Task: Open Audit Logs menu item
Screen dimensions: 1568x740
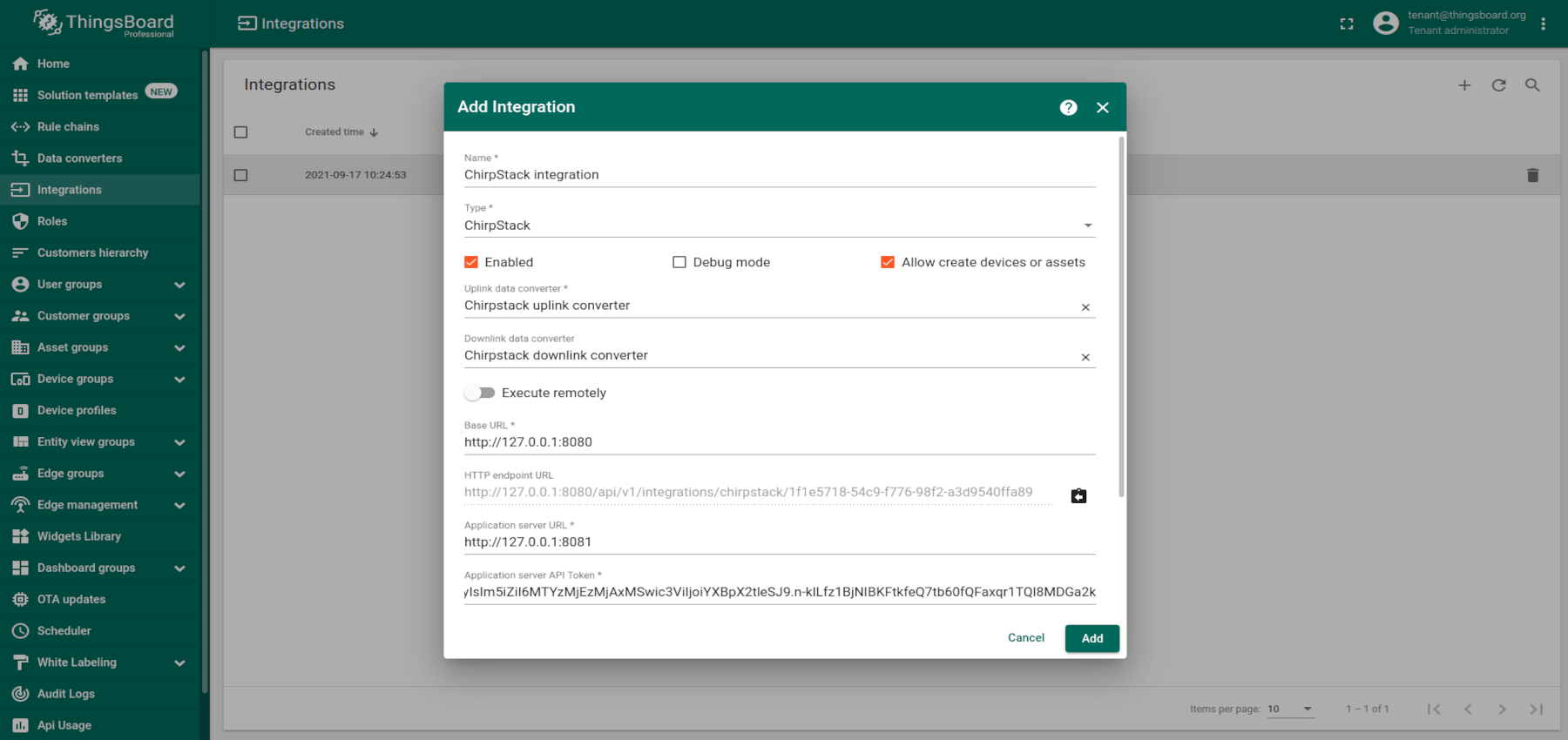Action: (x=100, y=694)
